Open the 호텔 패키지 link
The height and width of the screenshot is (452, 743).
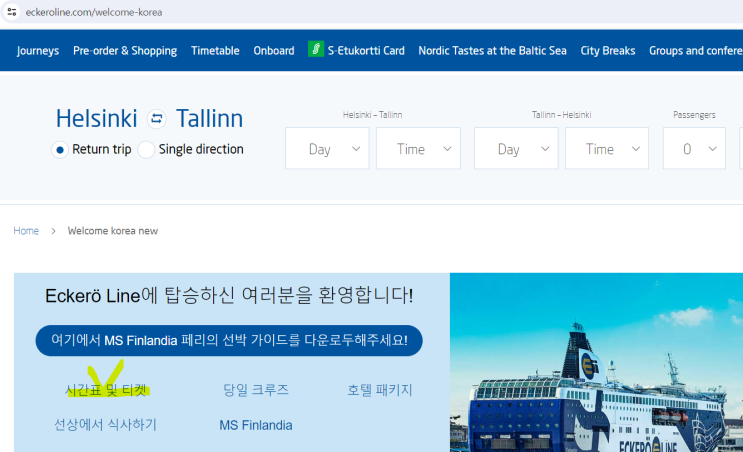tap(380, 390)
